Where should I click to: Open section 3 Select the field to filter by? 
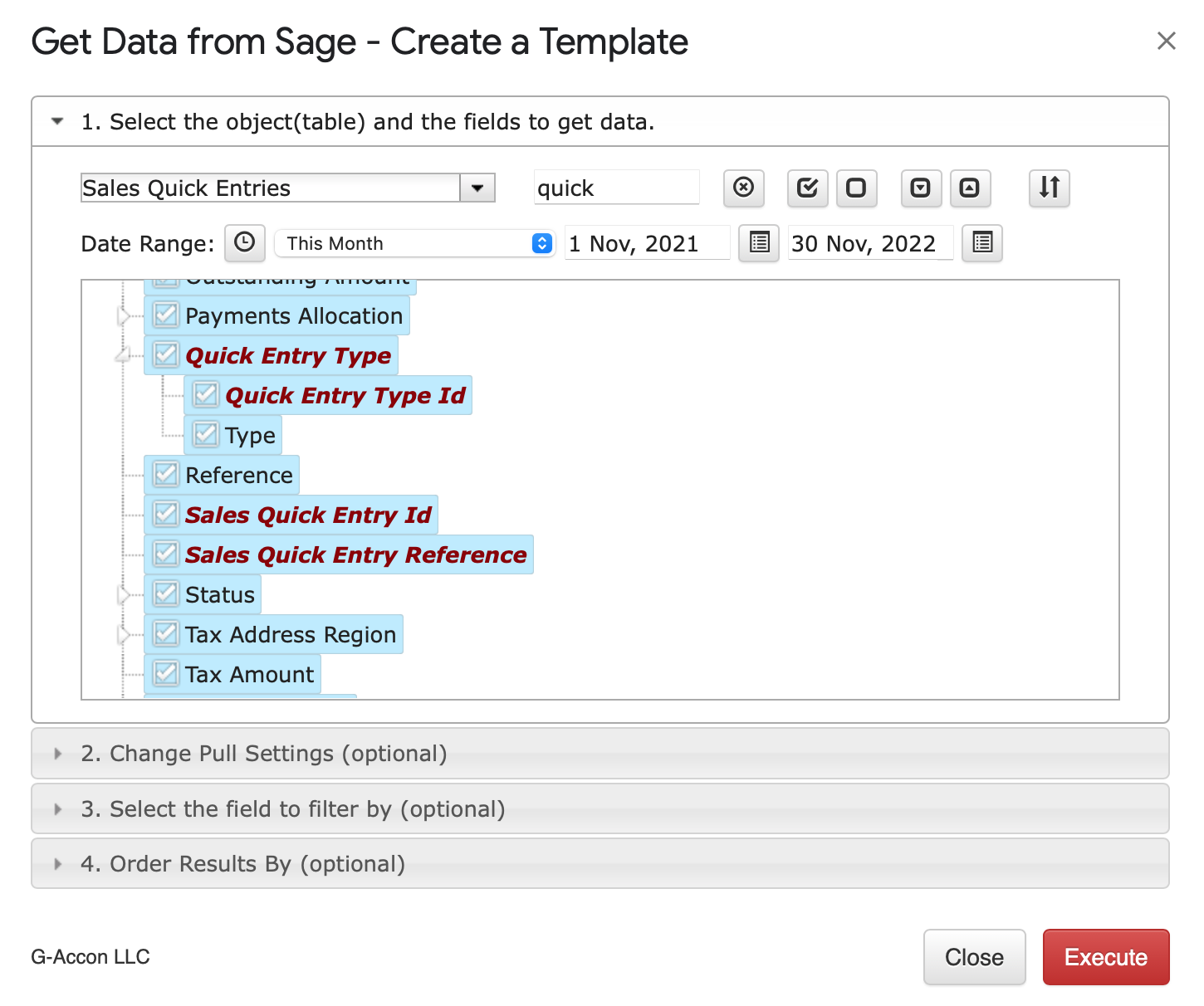[x=292, y=809]
